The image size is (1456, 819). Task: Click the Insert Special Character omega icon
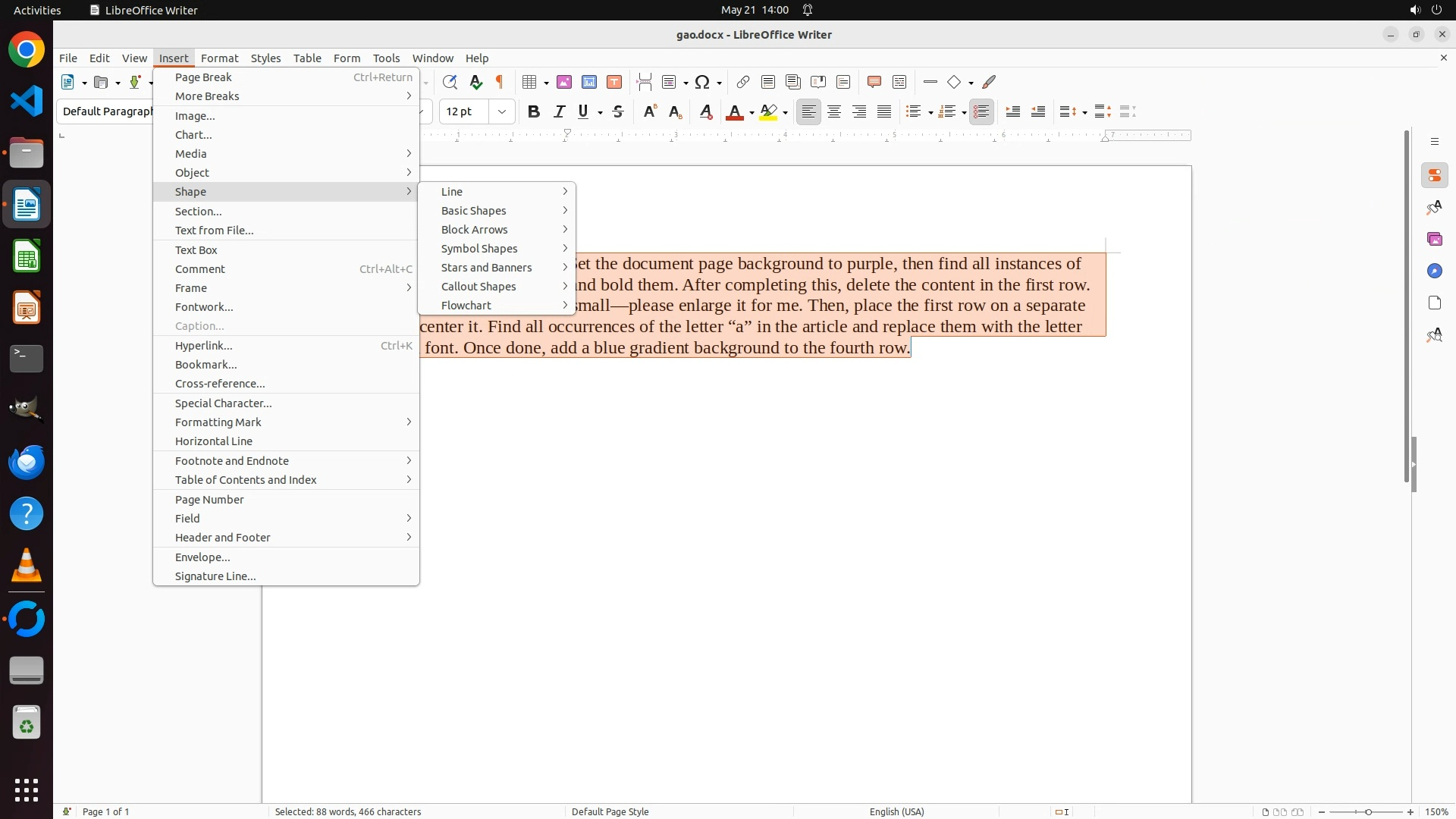pyautogui.click(x=702, y=82)
